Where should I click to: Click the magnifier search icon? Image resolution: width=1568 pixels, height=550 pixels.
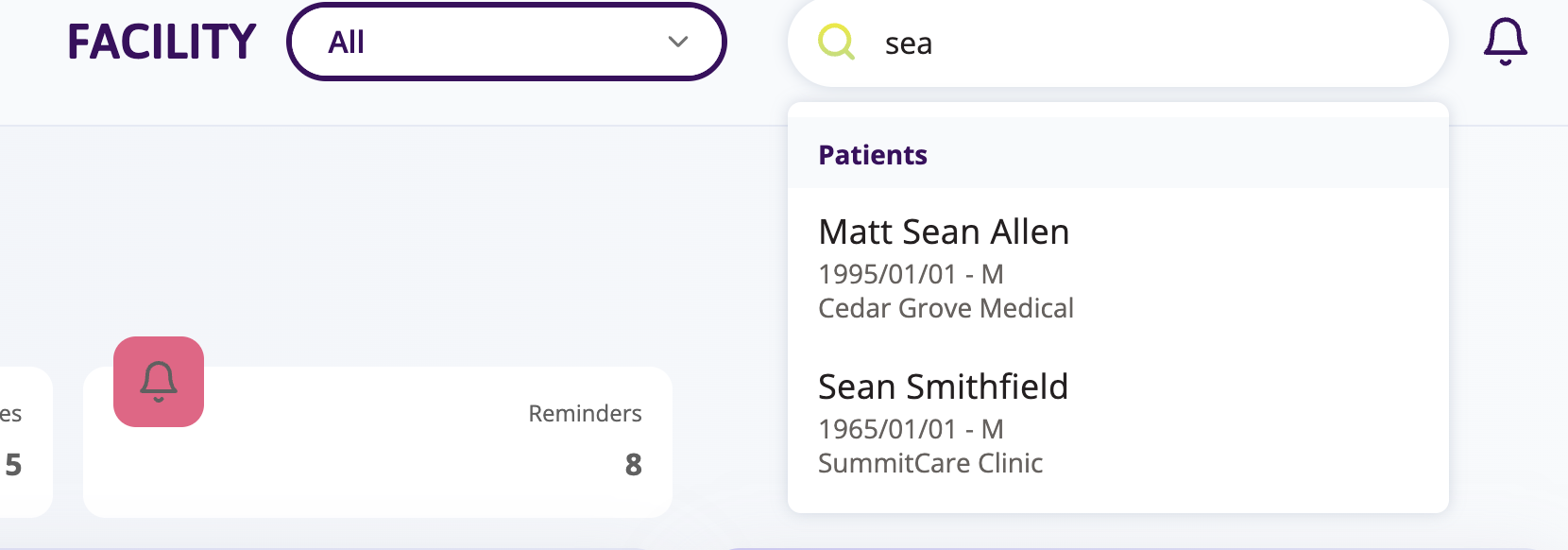836,43
